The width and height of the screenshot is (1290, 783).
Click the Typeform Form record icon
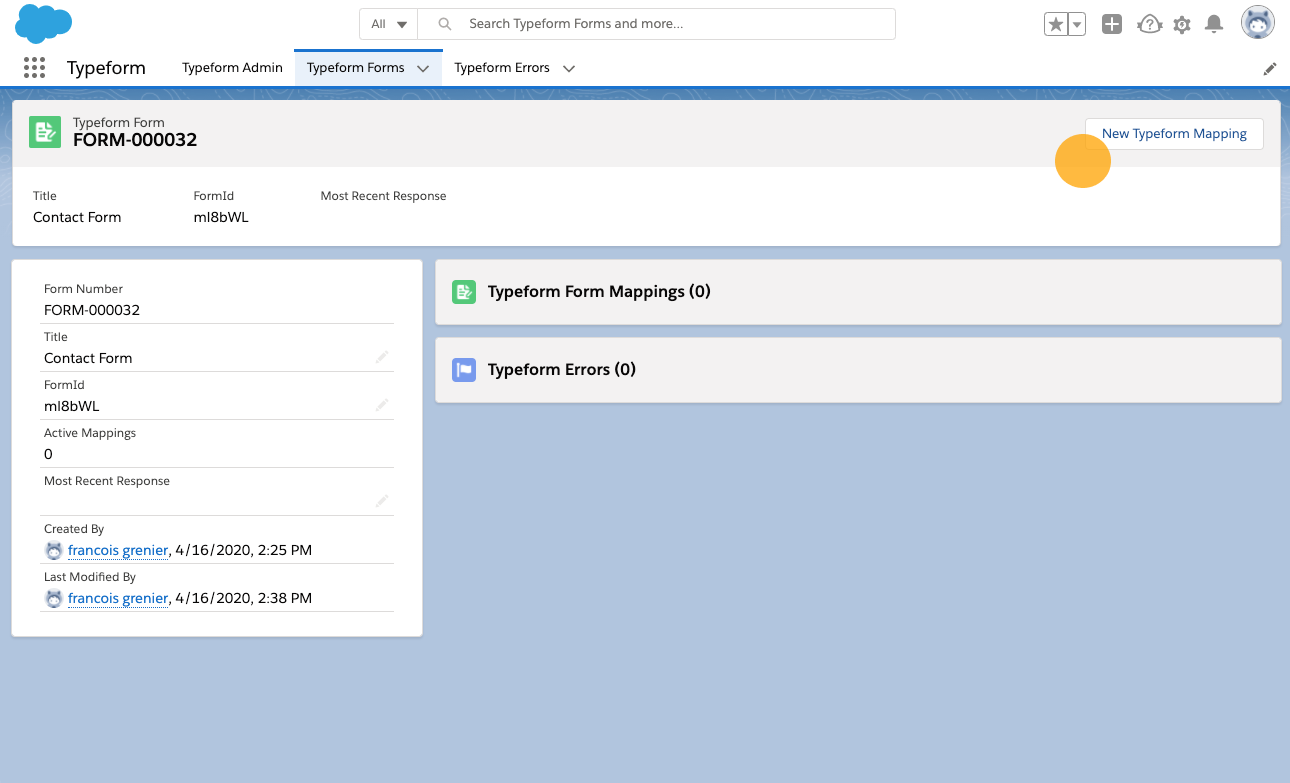45,132
